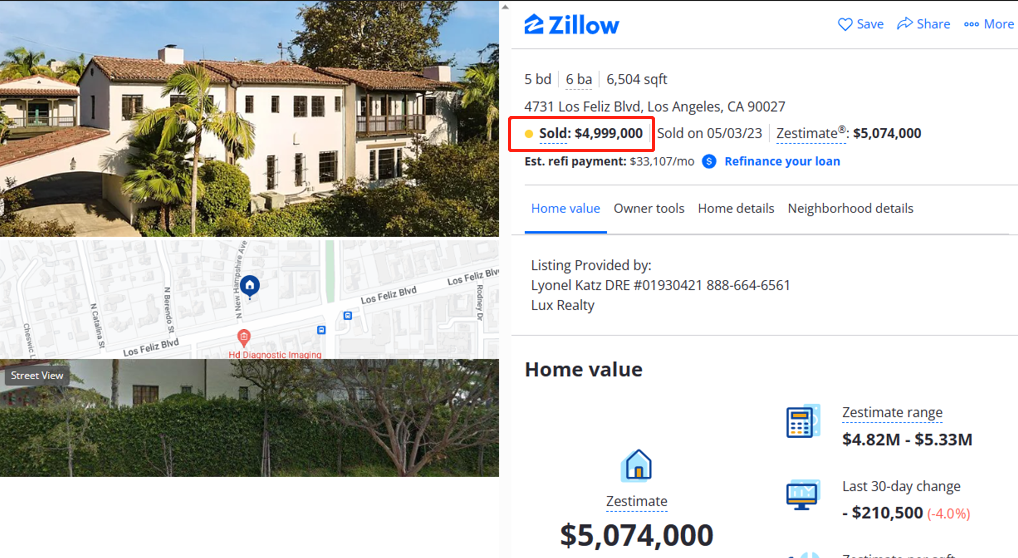Save this home with heart icon
The width and height of the screenshot is (1018, 558).
[845, 24]
